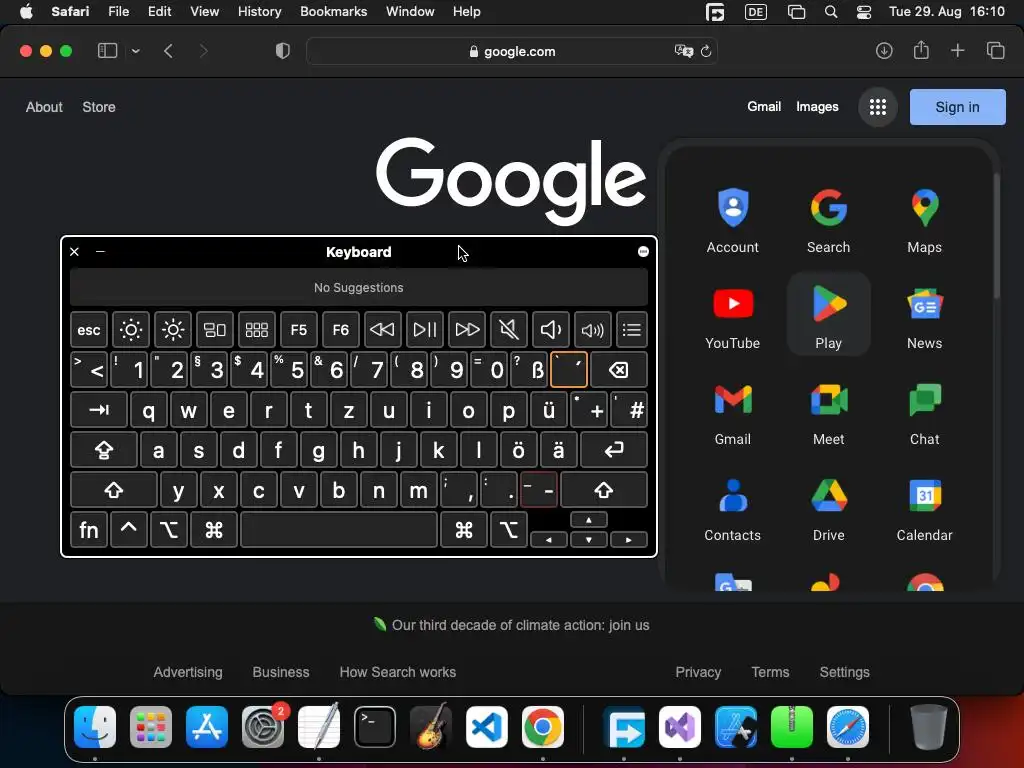Viewport: 1024px width, 768px height.
Task: Open the About link
Action: 44,107
